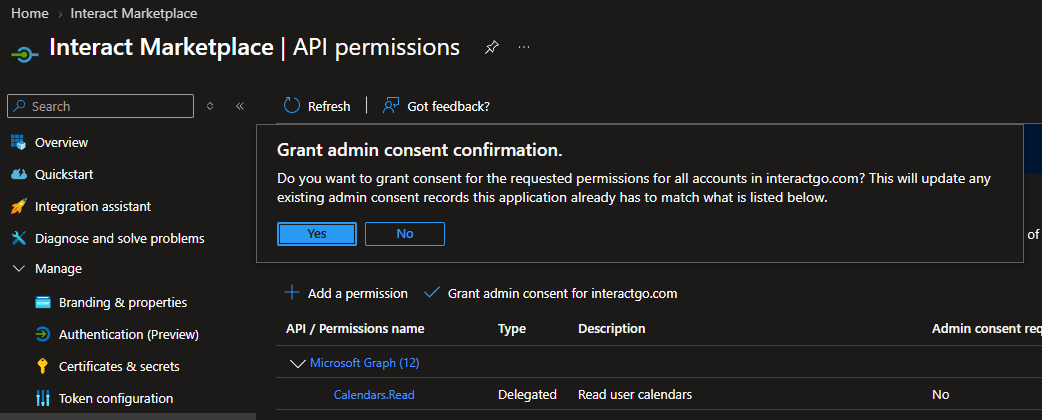Open Authentication (Preview) menu item
1042x420 pixels.
(129, 334)
